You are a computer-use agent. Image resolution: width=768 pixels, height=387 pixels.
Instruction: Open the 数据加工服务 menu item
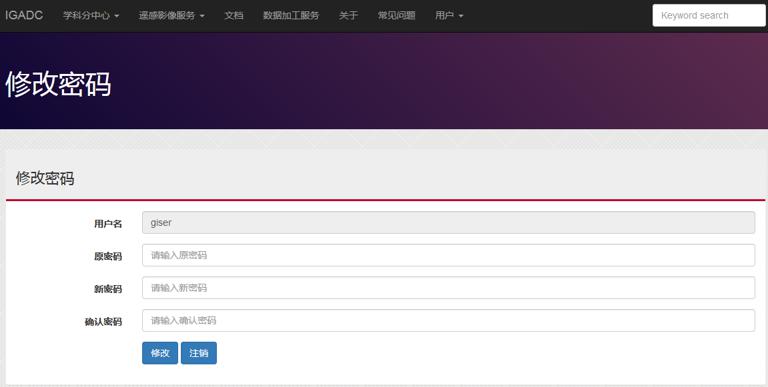291,16
